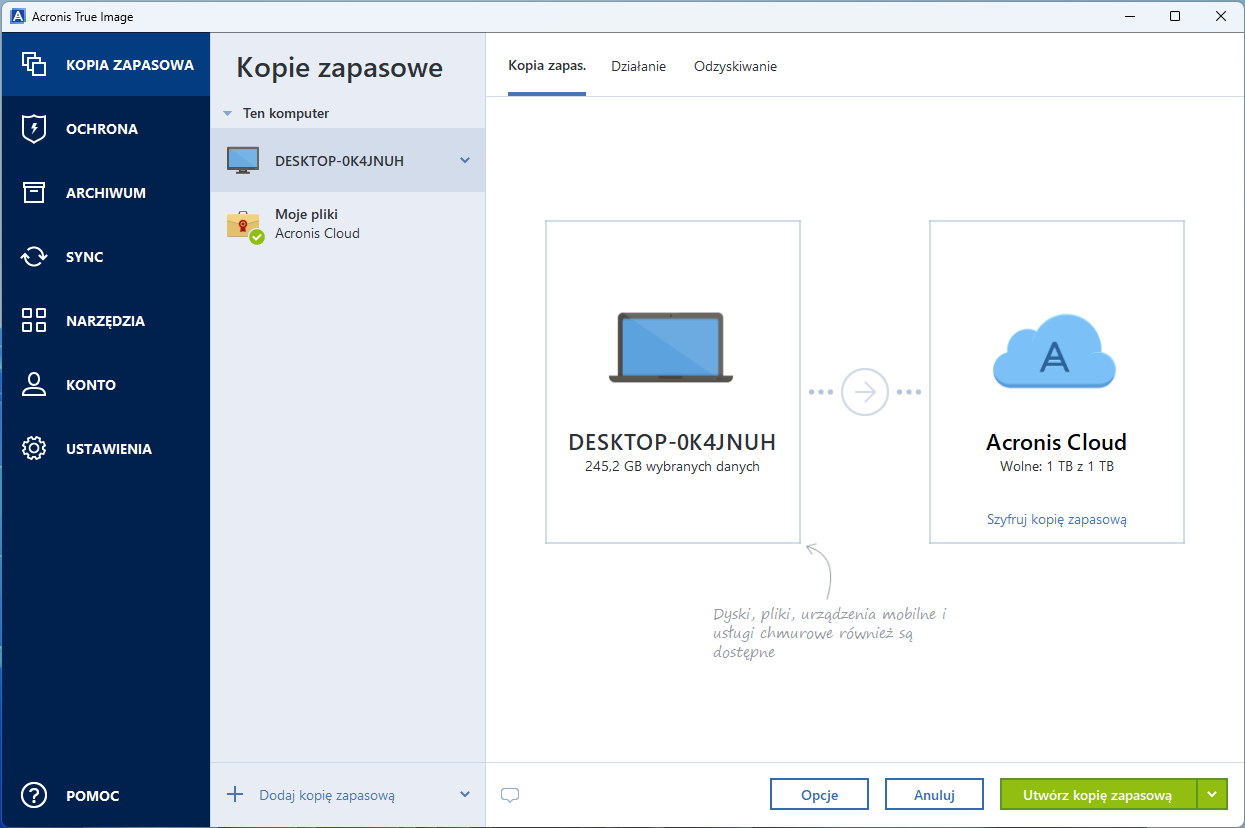Open the POMOC sidebar section

point(106,796)
